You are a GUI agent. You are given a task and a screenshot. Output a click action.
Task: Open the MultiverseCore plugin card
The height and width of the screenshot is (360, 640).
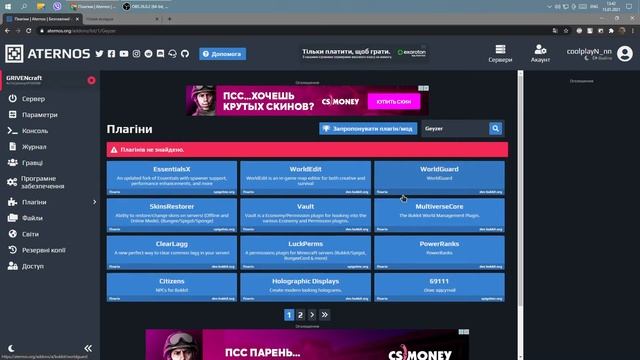(439, 215)
